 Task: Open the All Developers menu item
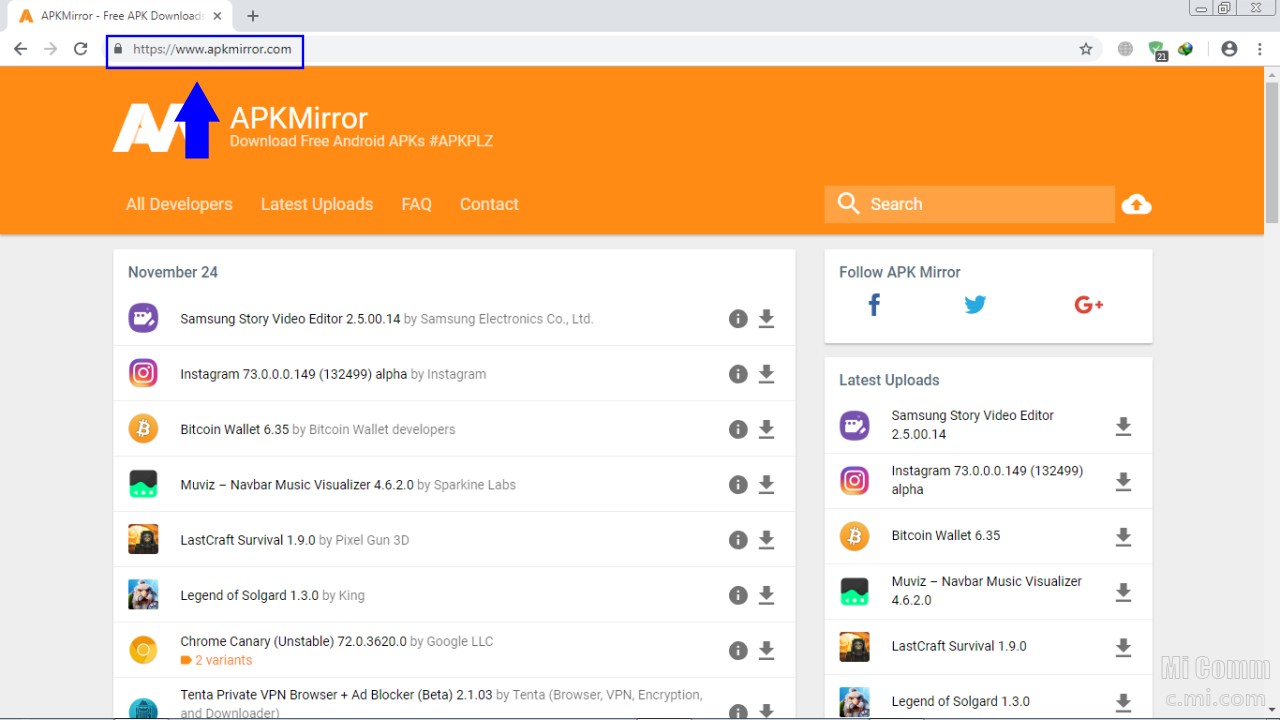tap(179, 204)
